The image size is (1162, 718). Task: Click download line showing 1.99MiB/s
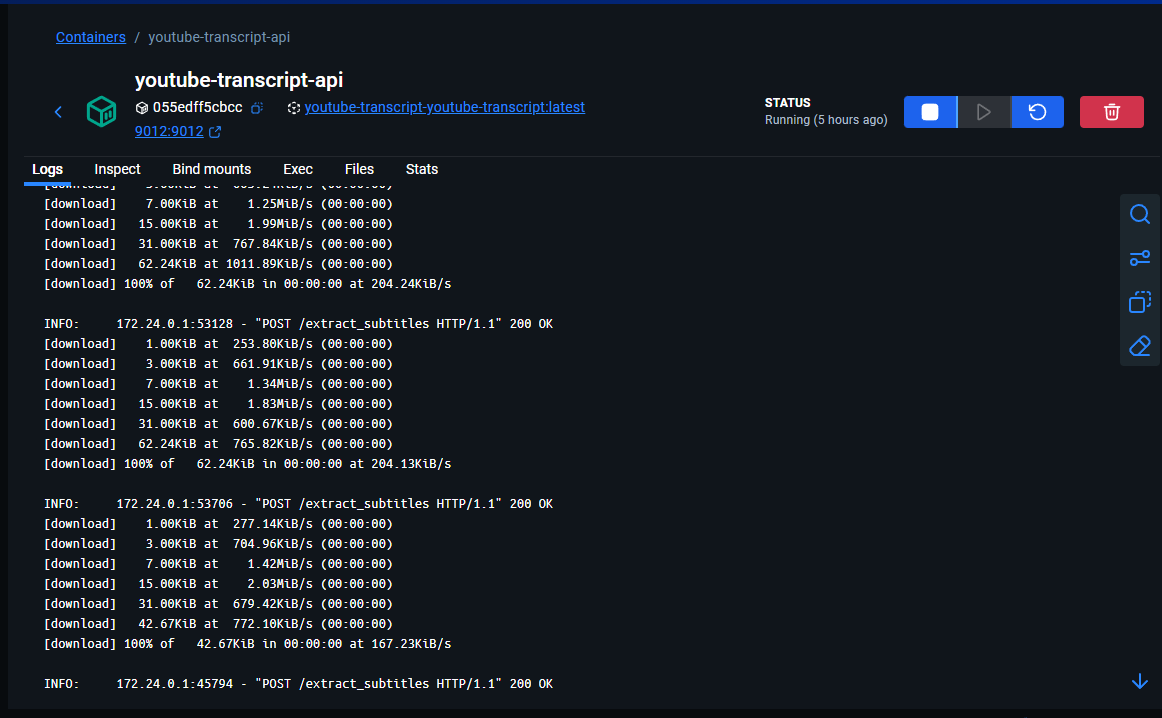point(218,224)
